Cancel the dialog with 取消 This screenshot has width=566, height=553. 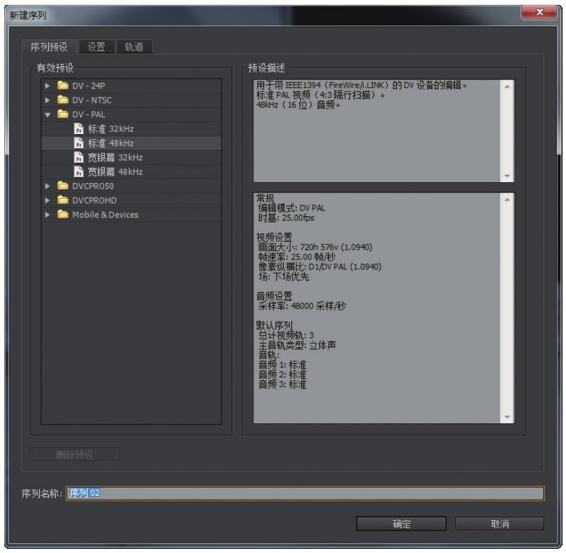pyautogui.click(x=500, y=523)
